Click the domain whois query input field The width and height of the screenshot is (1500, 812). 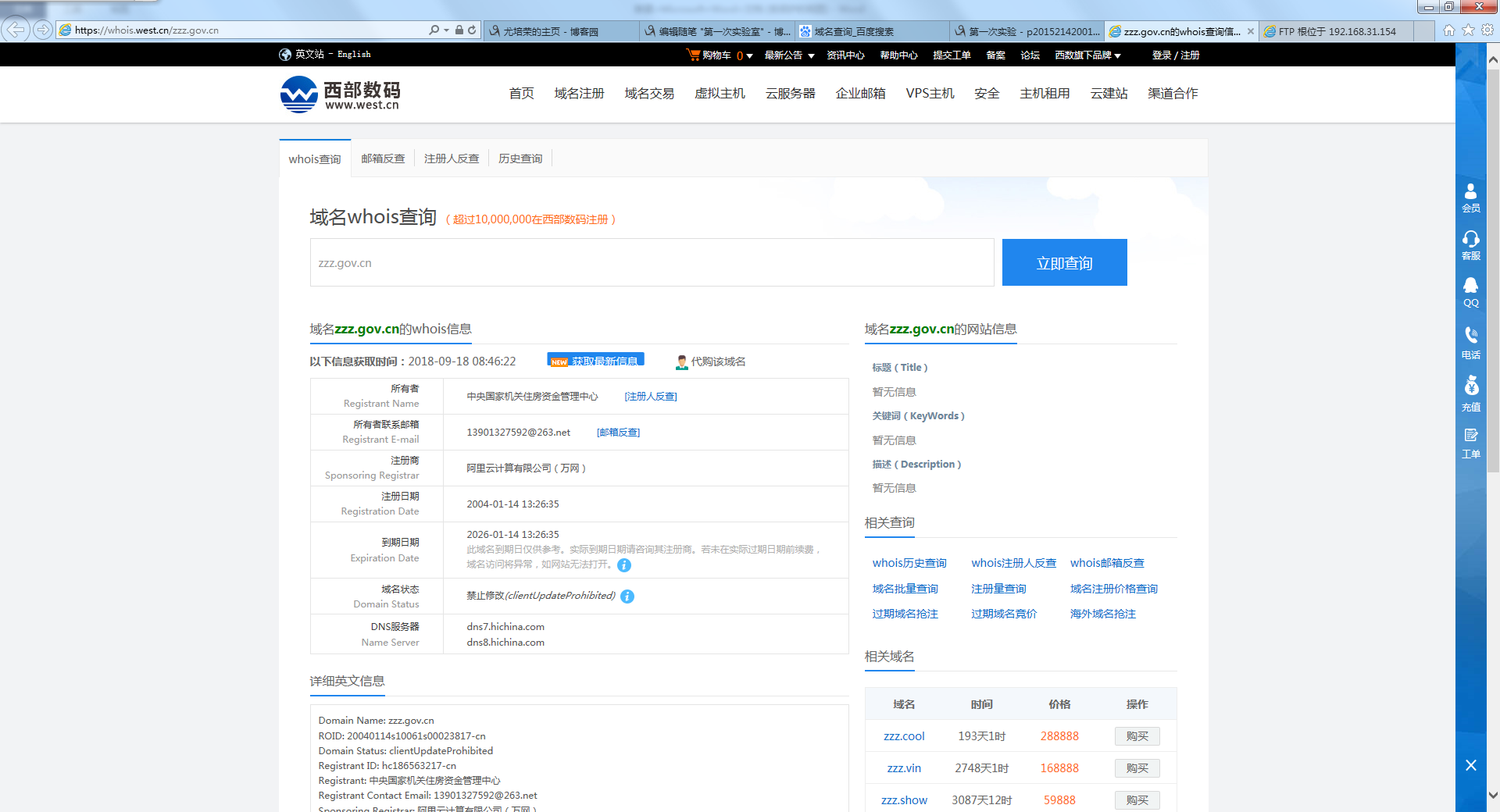(x=652, y=262)
